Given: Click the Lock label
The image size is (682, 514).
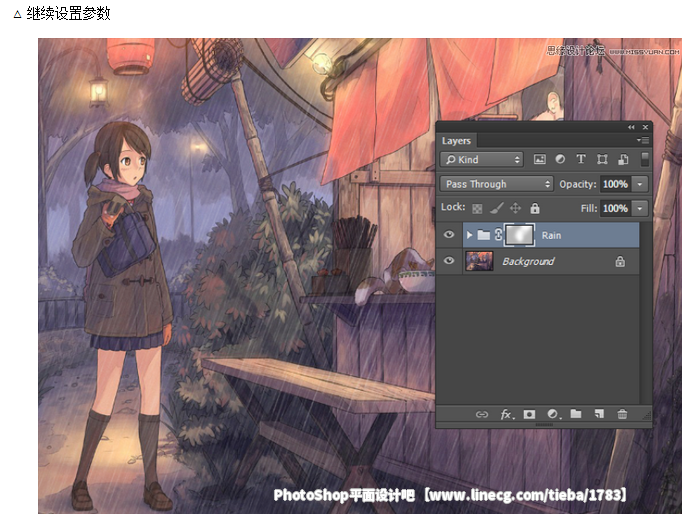Looking at the screenshot, I should coord(453,207).
